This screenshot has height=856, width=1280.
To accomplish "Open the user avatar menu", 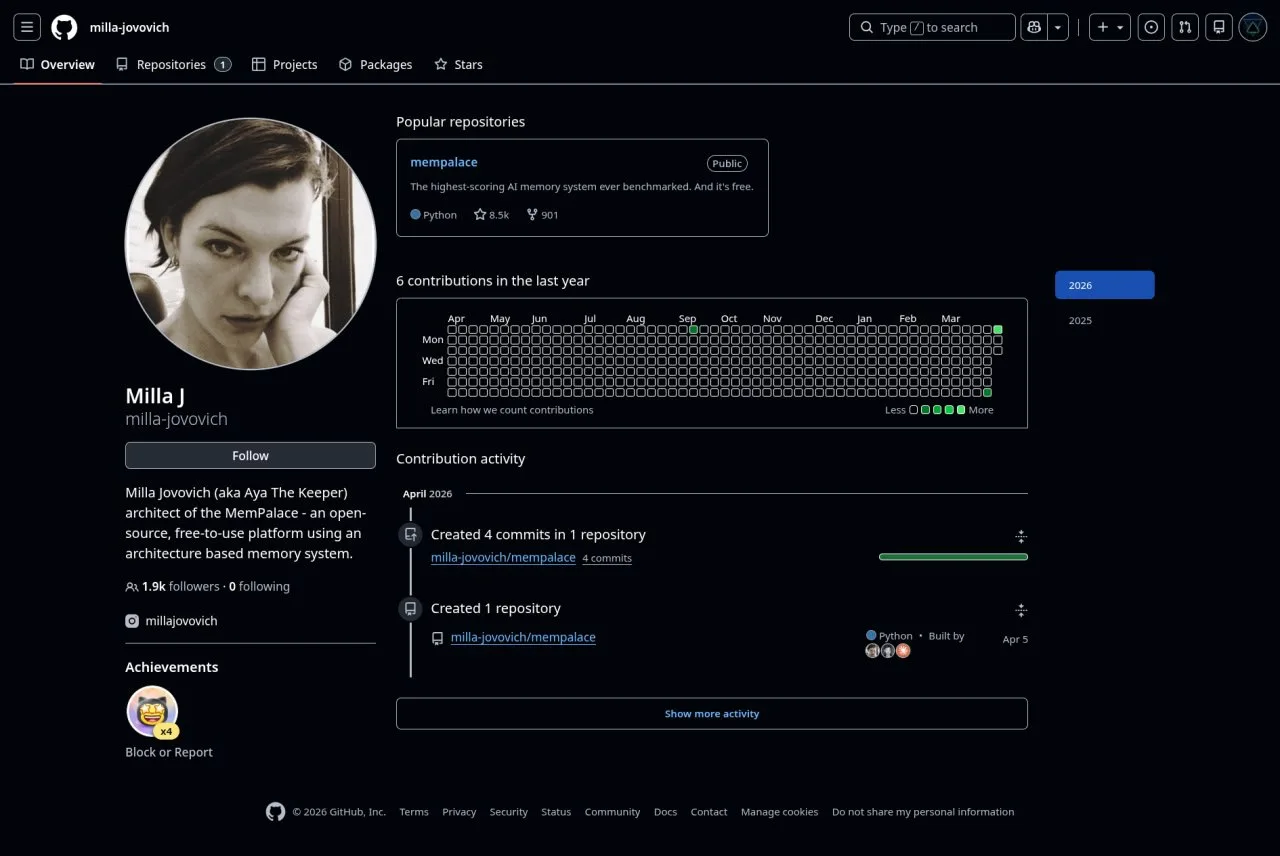I will tap(1253, 27).
